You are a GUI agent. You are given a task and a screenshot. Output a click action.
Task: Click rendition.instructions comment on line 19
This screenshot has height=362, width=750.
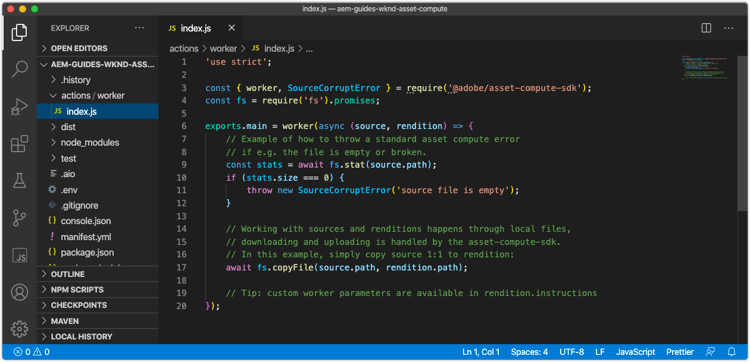(540, 293)
